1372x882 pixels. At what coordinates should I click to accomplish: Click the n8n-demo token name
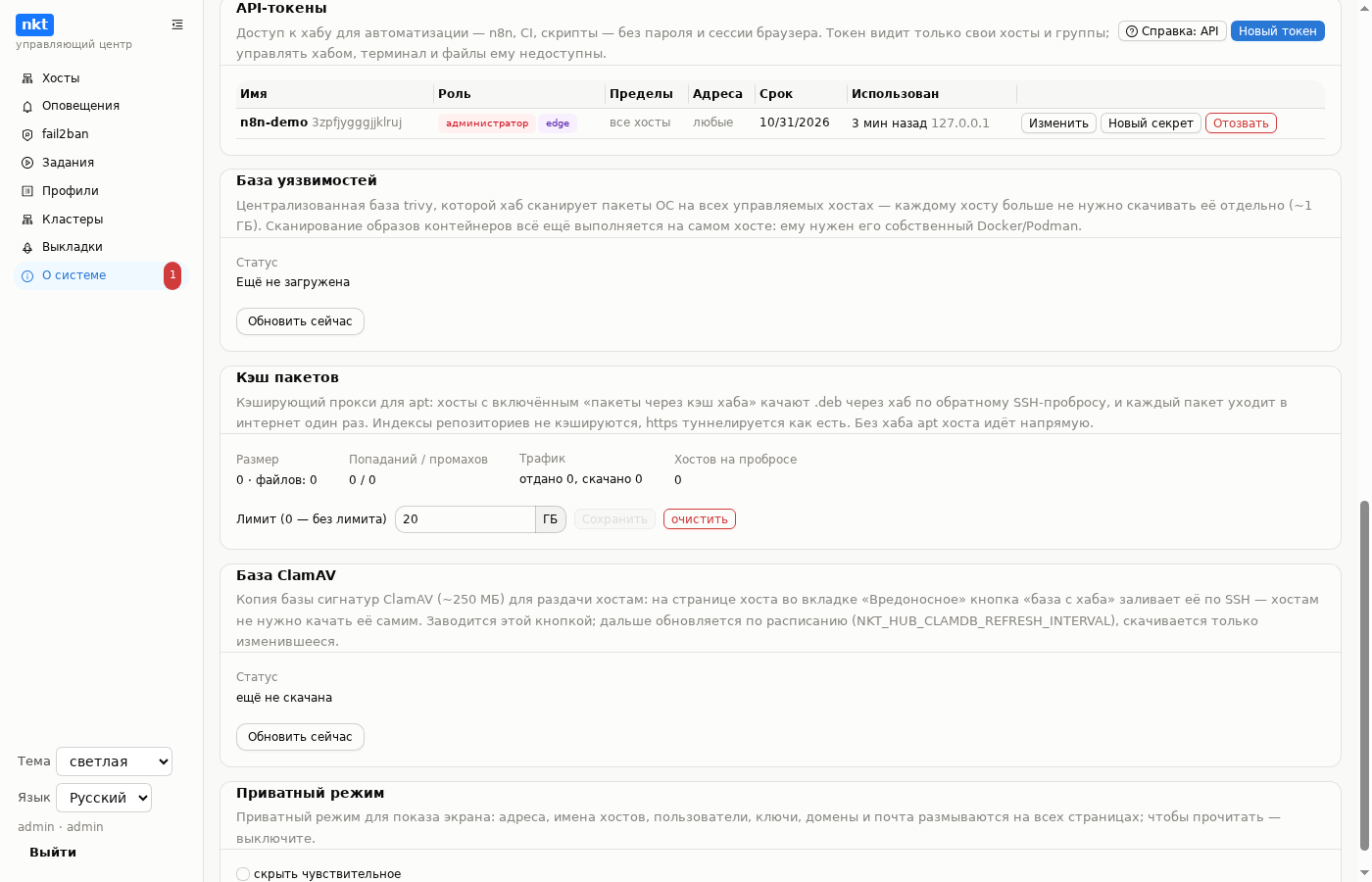pyautogui.click(x=273, y=122)
